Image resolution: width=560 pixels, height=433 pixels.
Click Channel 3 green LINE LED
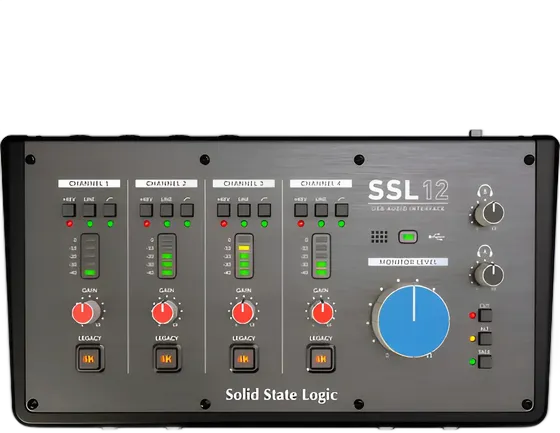(244, 224)
